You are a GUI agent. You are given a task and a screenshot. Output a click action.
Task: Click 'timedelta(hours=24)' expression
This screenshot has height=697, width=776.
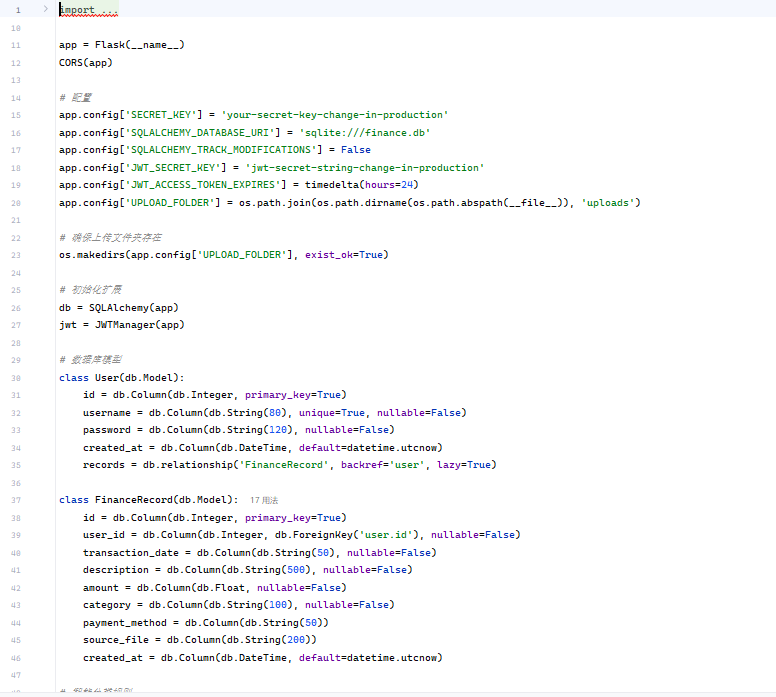362,185
